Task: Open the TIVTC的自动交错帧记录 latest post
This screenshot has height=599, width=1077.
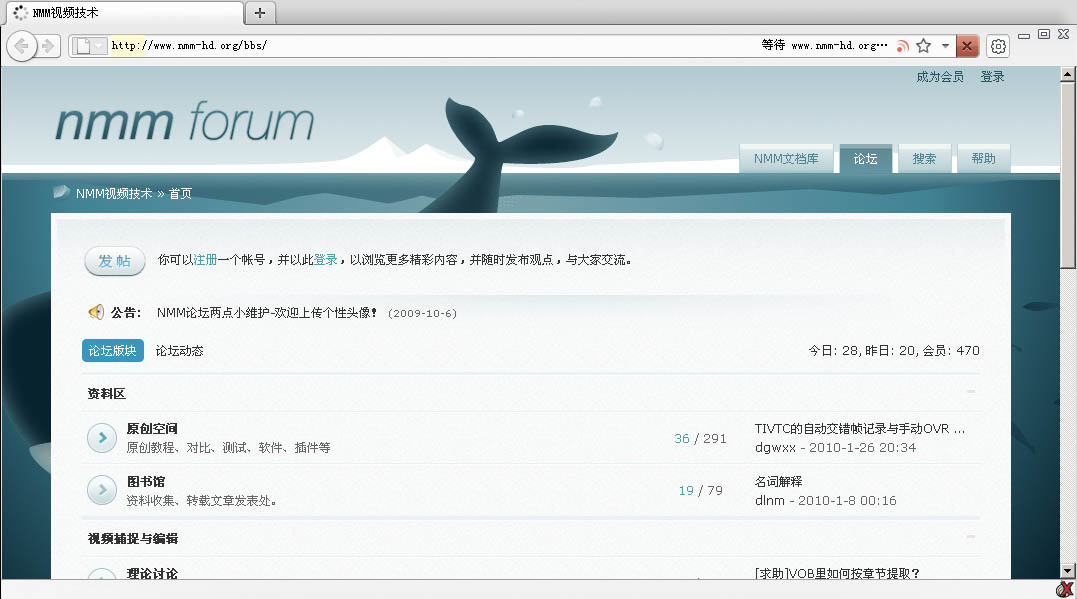Action: click(x=860, y=429)
